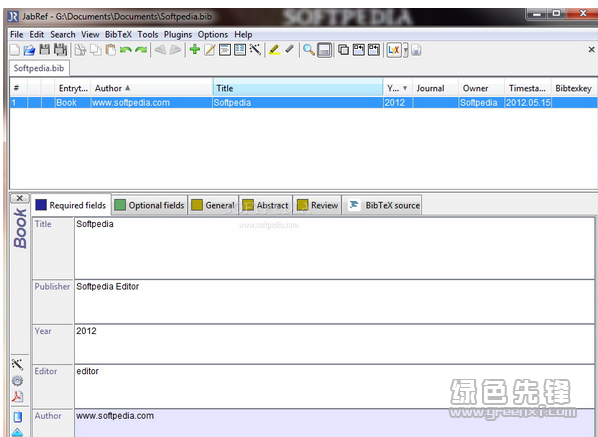The height and width of the screenshot is (437, 598).
Task: Undo the last action
Action: coord(125,50)
